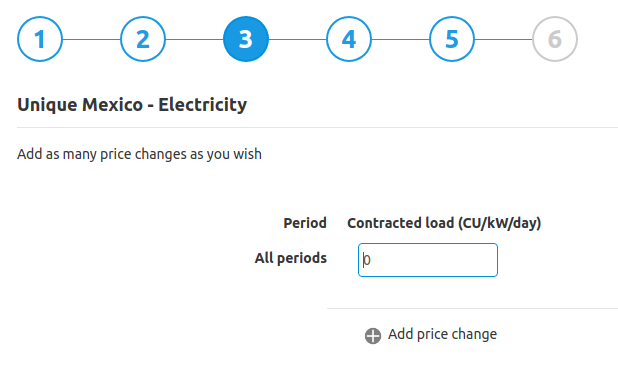
Task: Go back to wizard step 1
Action: click(40, 39)
